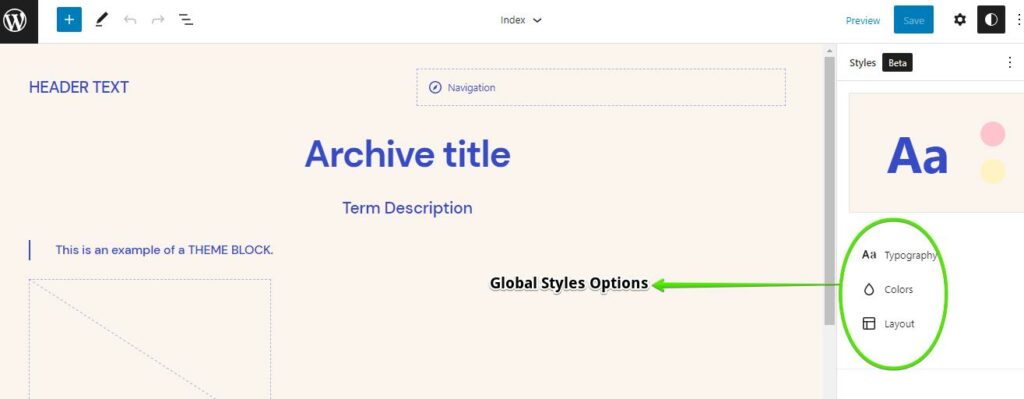Toggle the block inserter plus button
The image size is (1024, 399).
[x=69, y=20]
